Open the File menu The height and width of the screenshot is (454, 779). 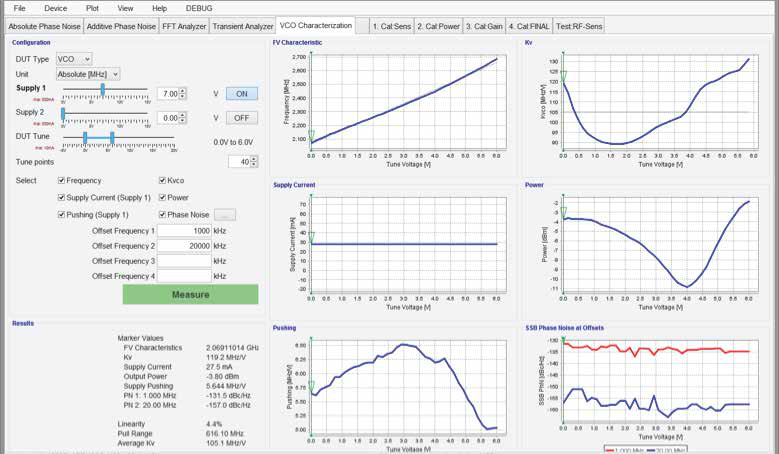click(x=19, y=8)
